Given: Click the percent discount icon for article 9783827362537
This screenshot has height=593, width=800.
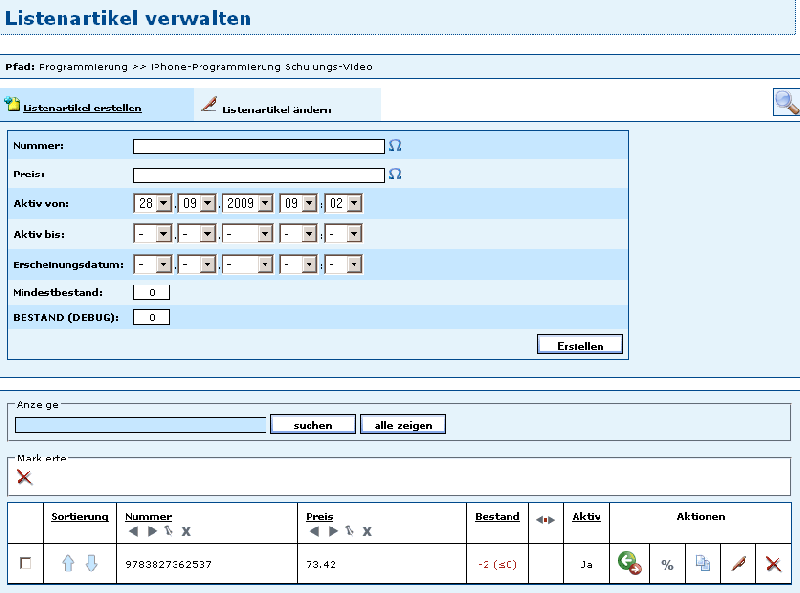Looking at the screenshot, I should pos(667,563).
